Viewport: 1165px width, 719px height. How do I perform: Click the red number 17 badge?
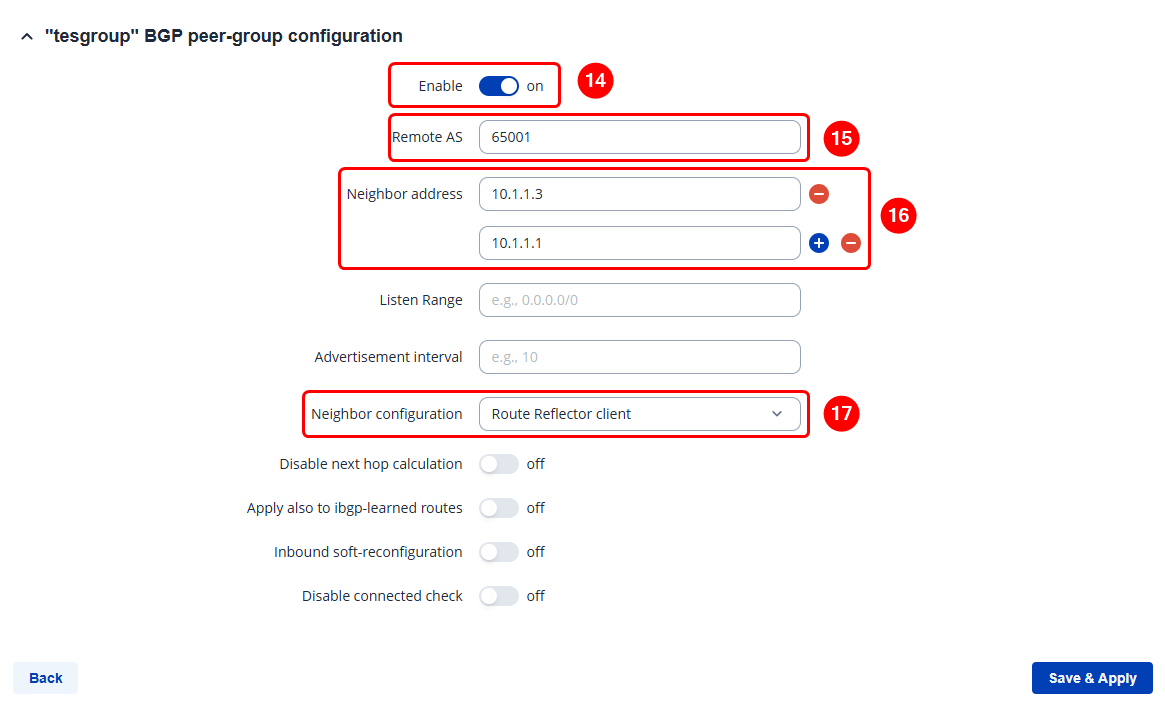coord(842,414)
